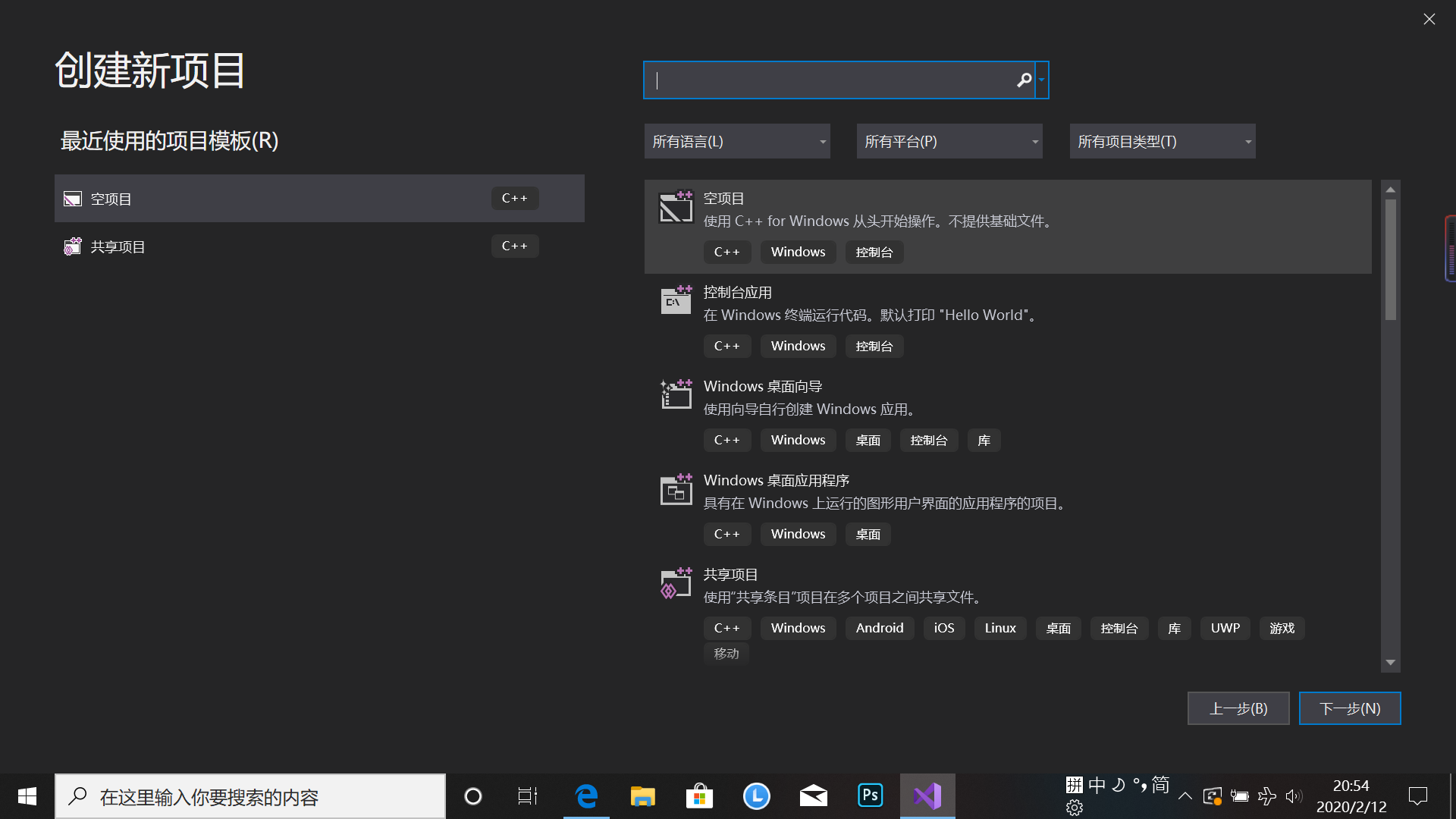This screenshot has height=819, width=1456.
Task: Select the 空项目 template icon in list
Action: (676, 206)
